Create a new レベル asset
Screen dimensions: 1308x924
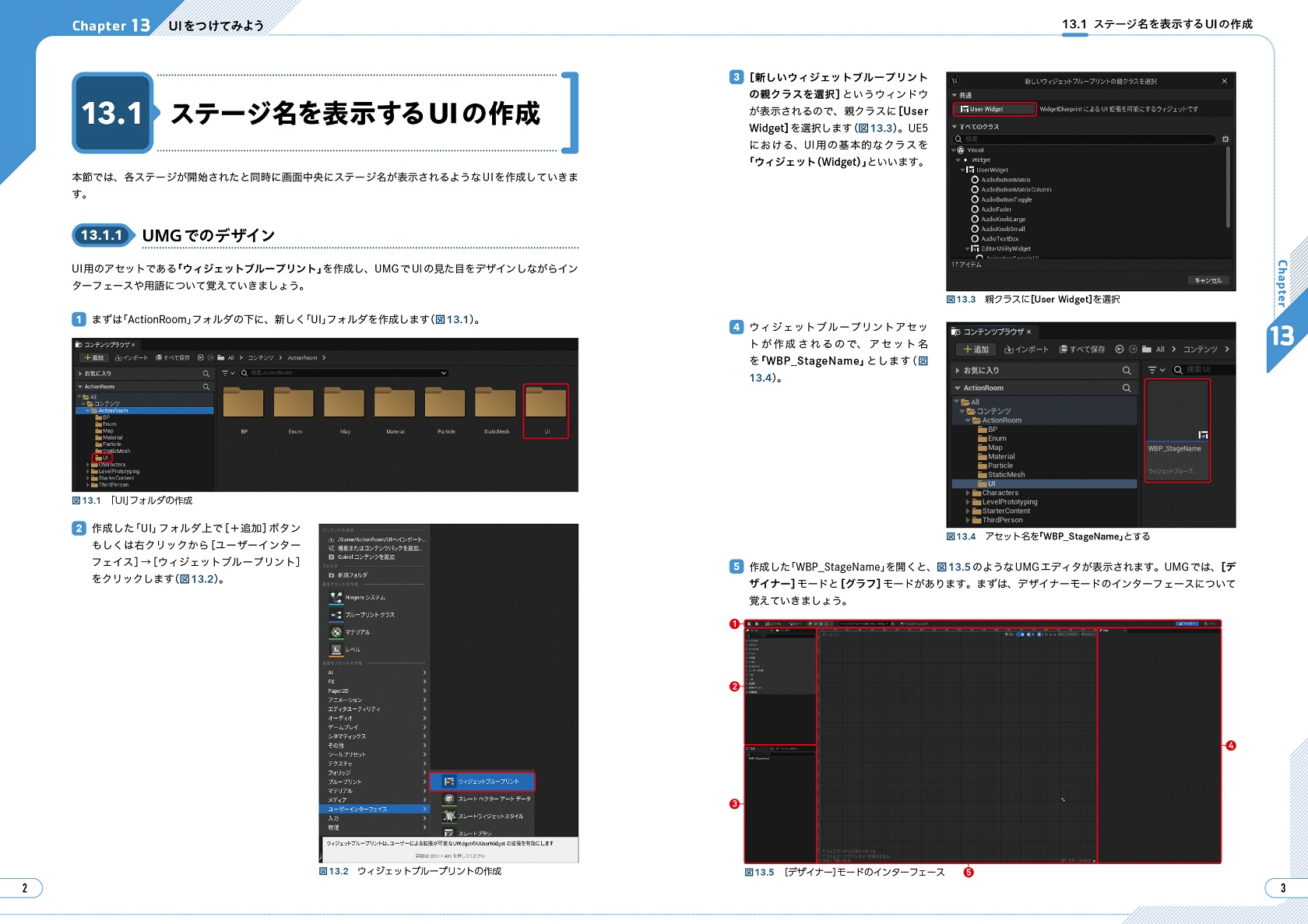(x=352, y=649)
